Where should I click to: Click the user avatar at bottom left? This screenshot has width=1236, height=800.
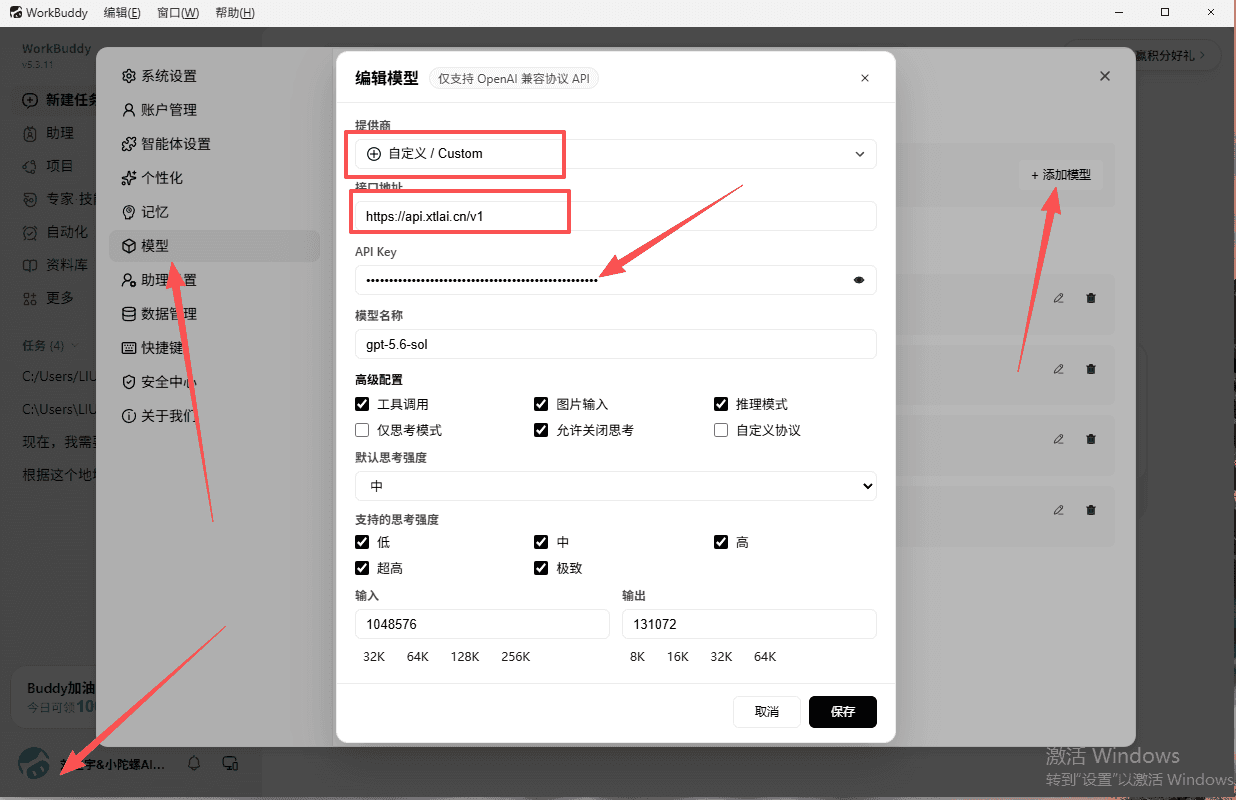coord(34,764)
